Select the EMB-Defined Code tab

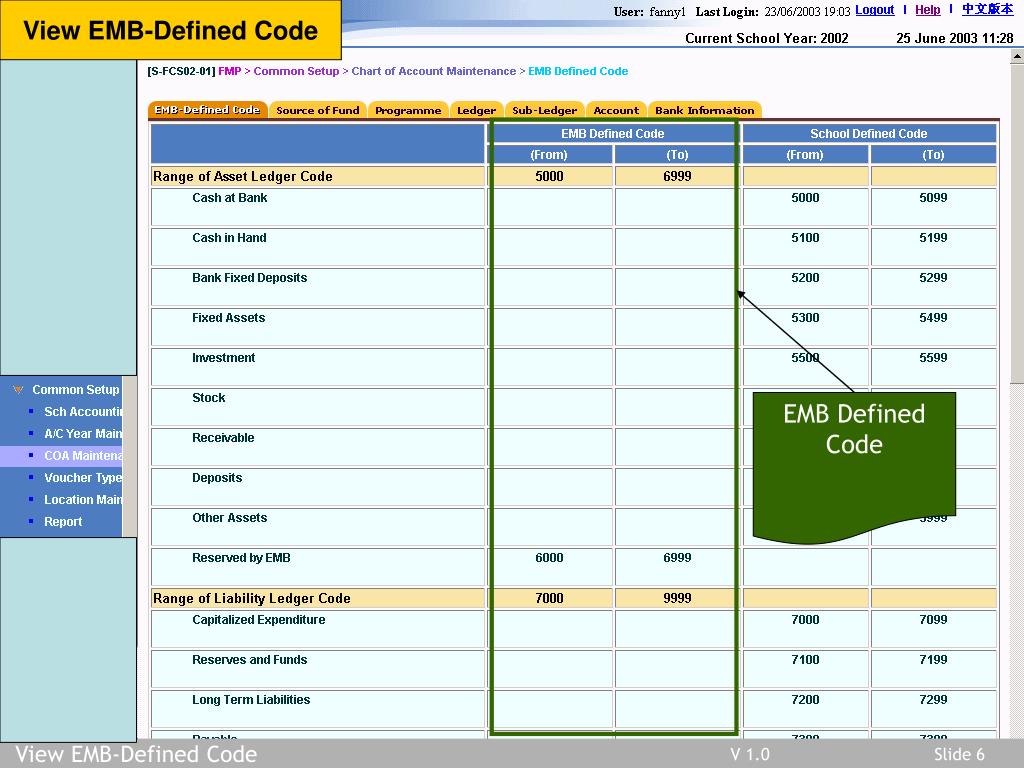point(207,110)
